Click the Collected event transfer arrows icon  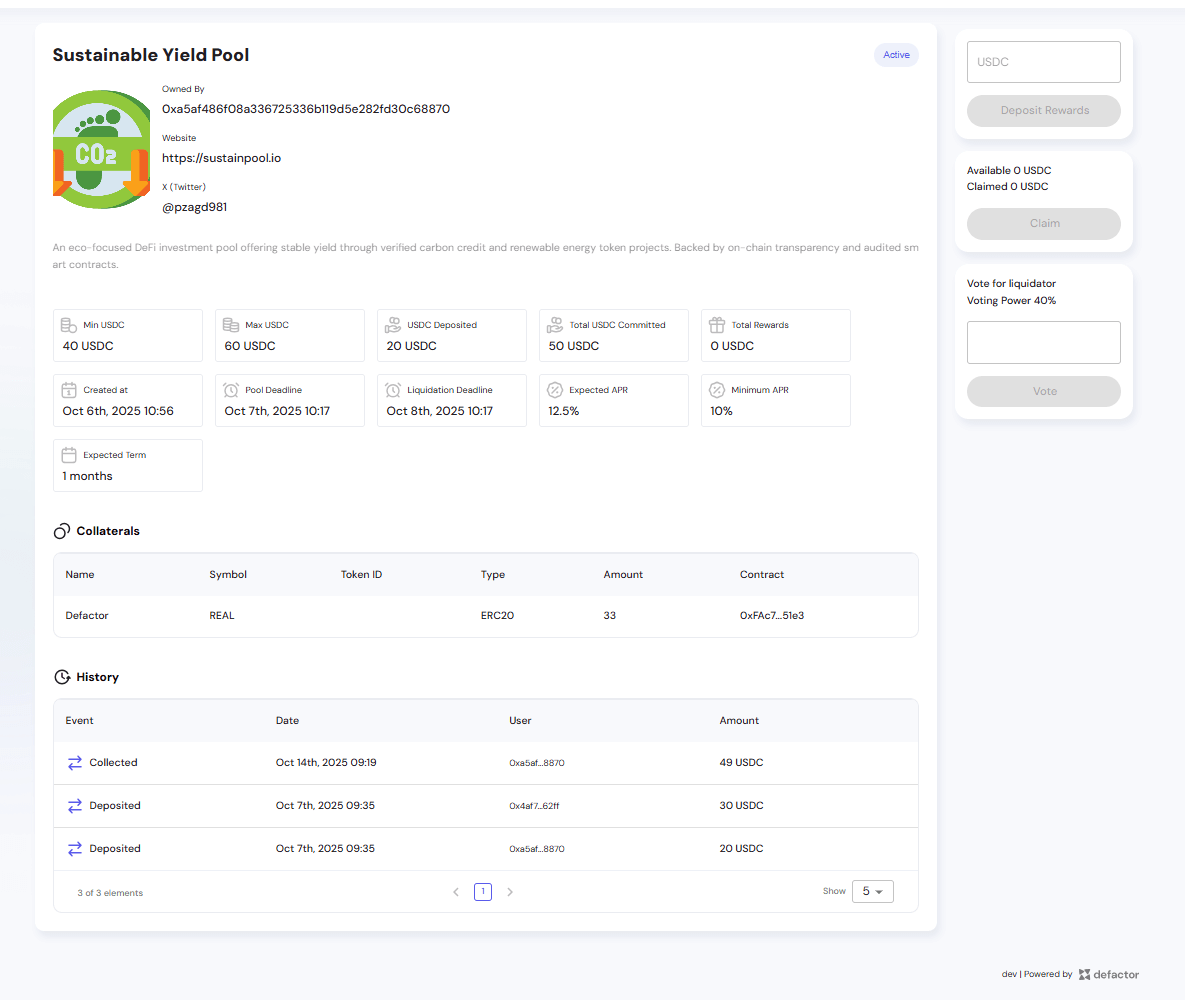click(x=75, y=763)
